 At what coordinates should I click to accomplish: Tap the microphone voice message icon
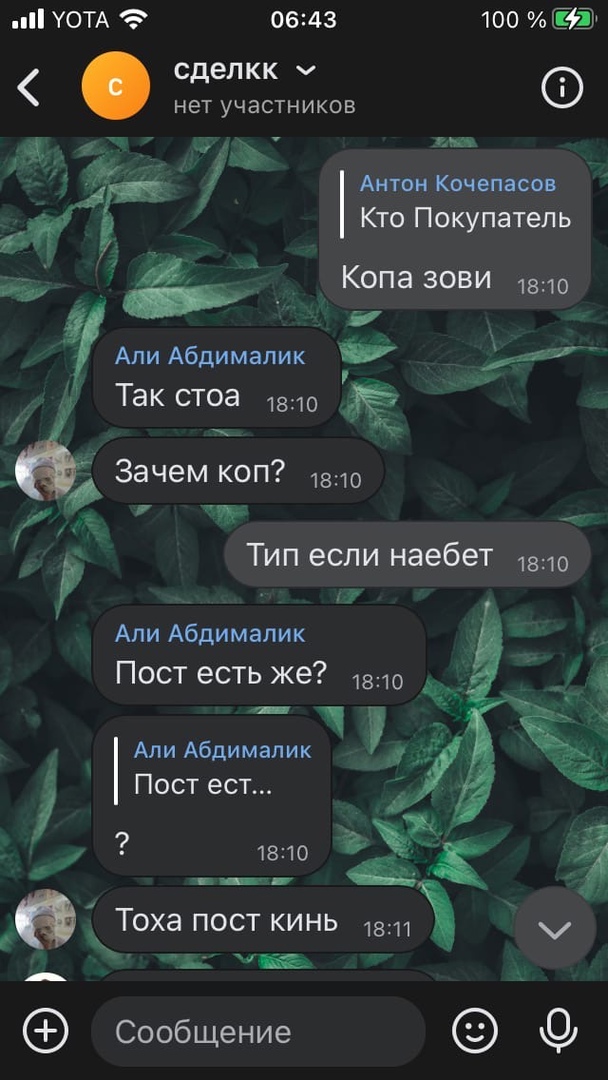tap(557, 1031)
